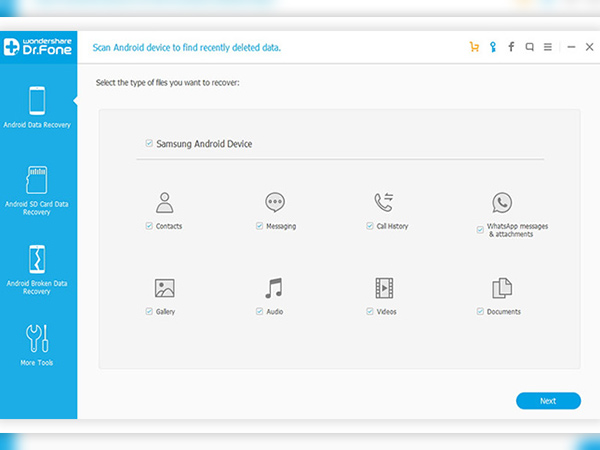600x450 pixels.
Task: Open the hamburger menu in title bar
Action: click(547, 46)
